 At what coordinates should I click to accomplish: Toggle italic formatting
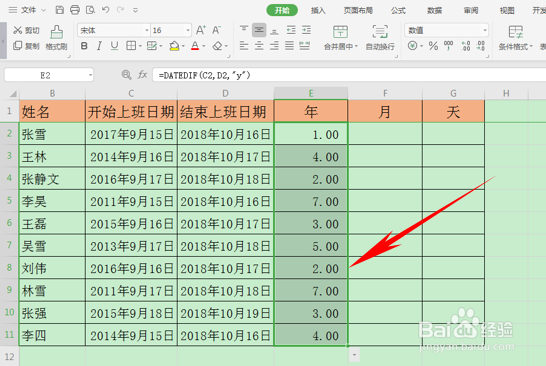tap(99, 46)
